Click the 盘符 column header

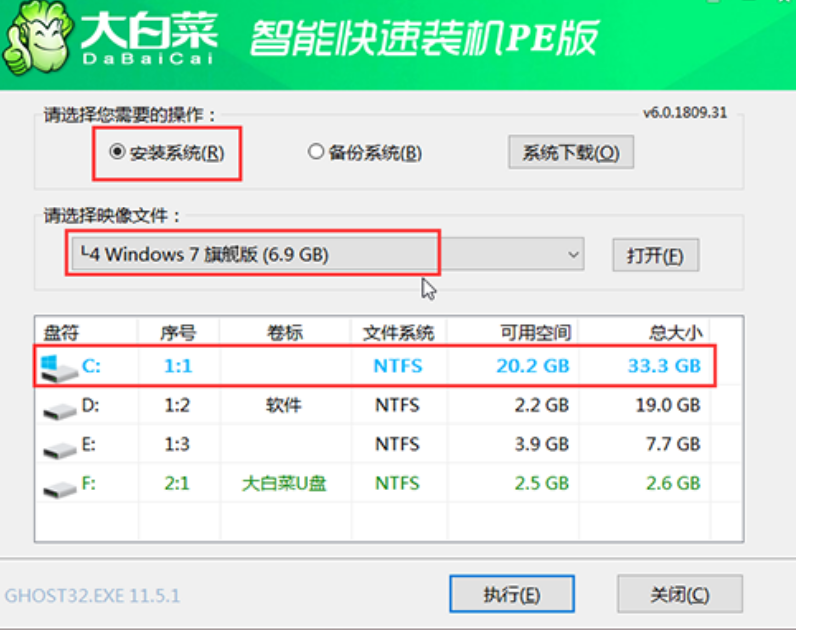pos(60,331)
